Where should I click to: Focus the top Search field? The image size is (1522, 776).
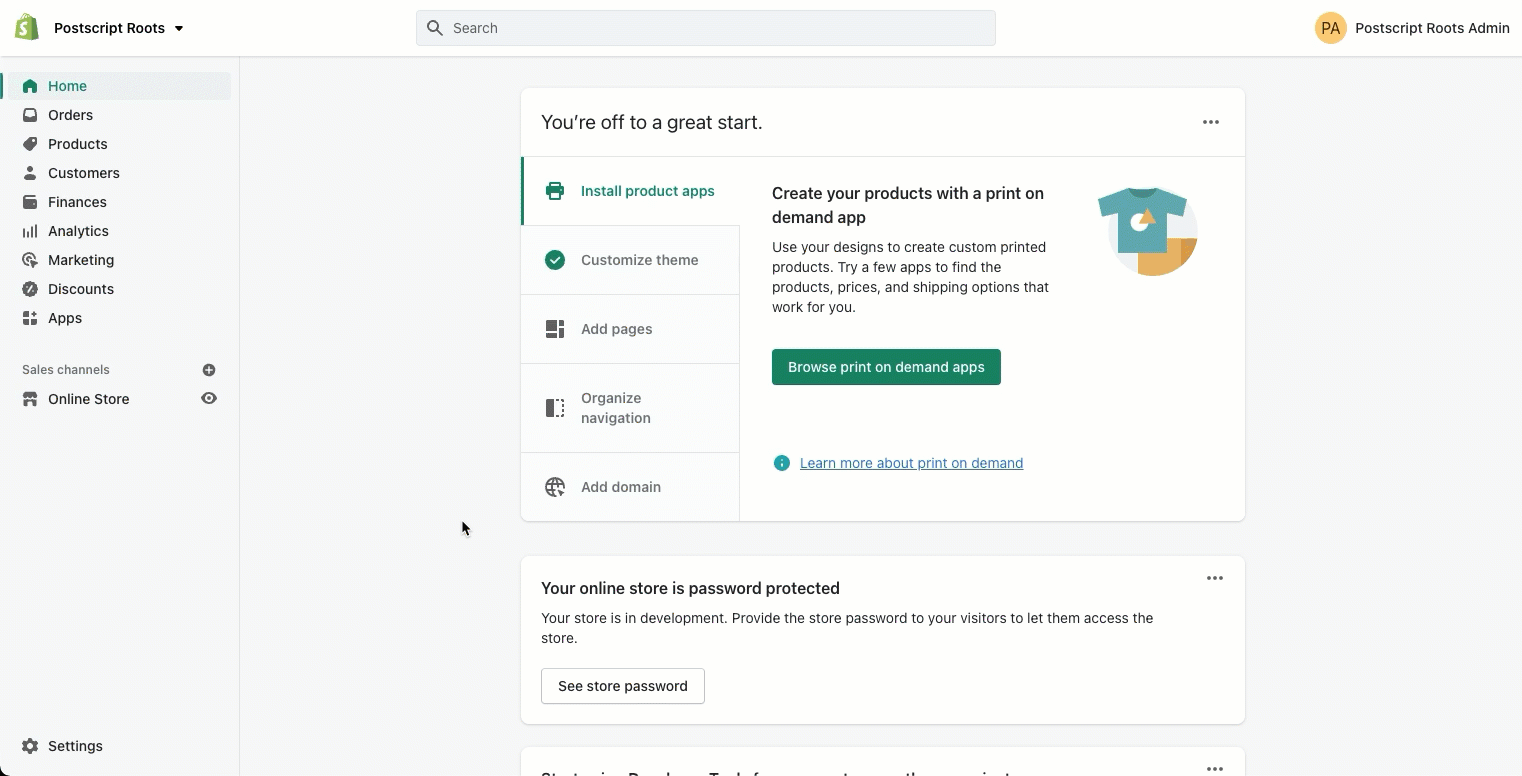tap(705, 28)
